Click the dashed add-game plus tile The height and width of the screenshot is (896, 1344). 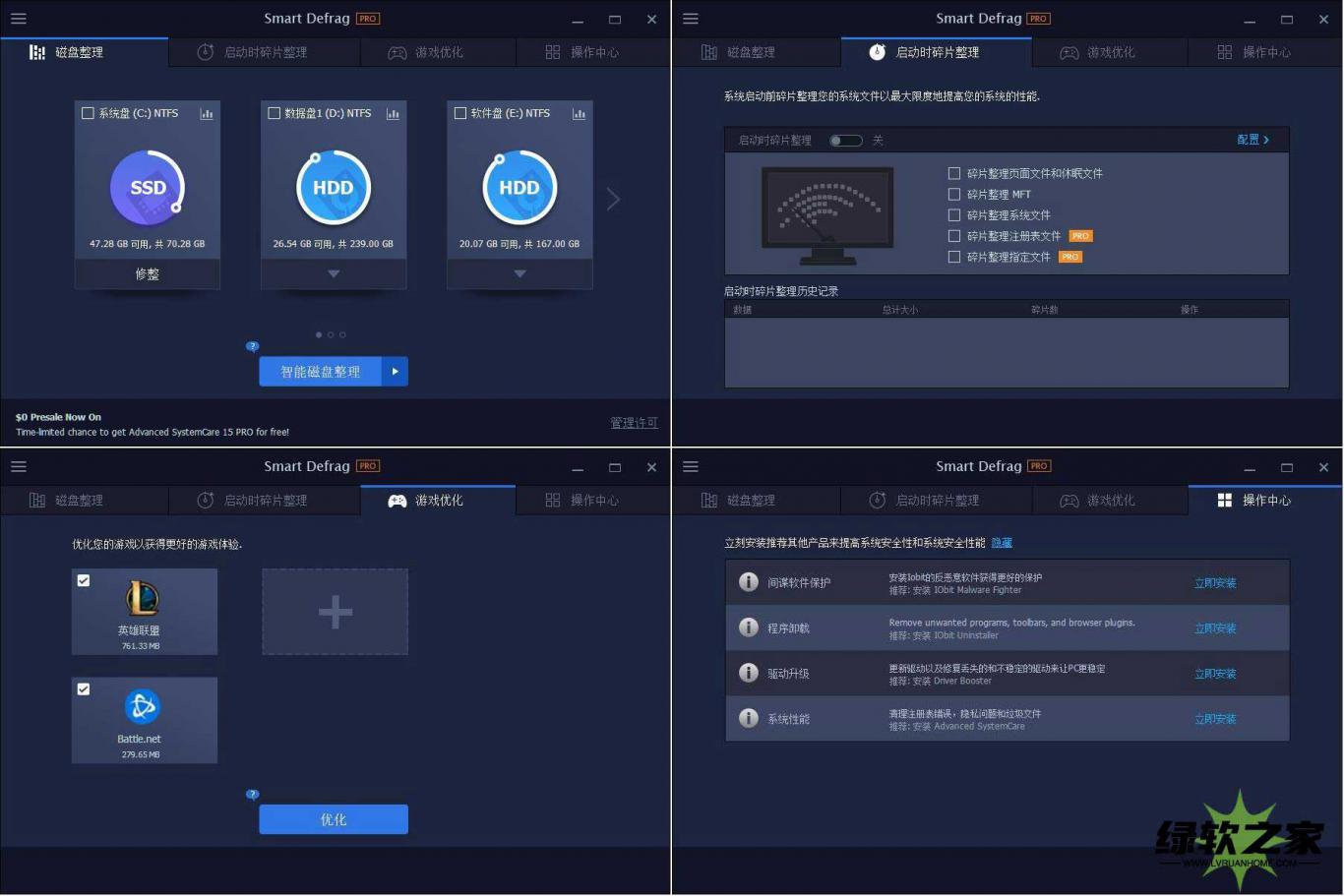point(335,612)
